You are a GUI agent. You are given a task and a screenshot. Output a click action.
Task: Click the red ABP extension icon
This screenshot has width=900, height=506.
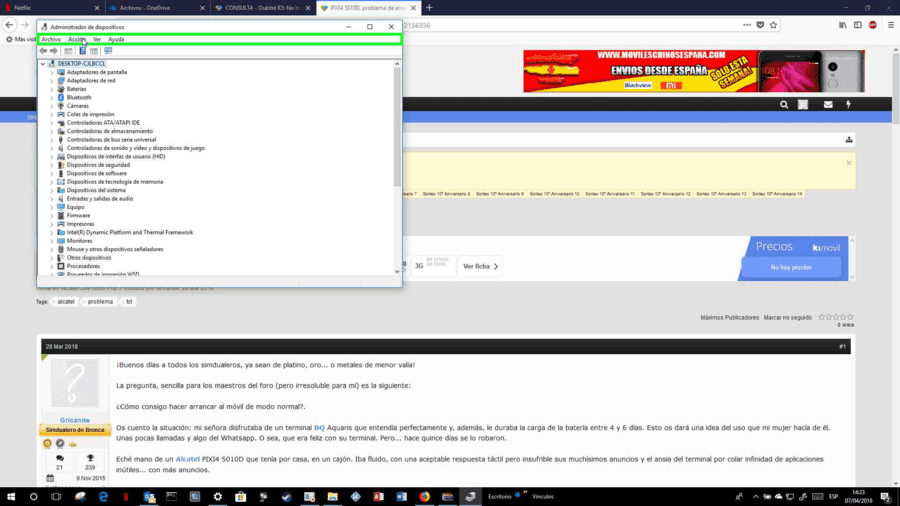tap(872, 25)
